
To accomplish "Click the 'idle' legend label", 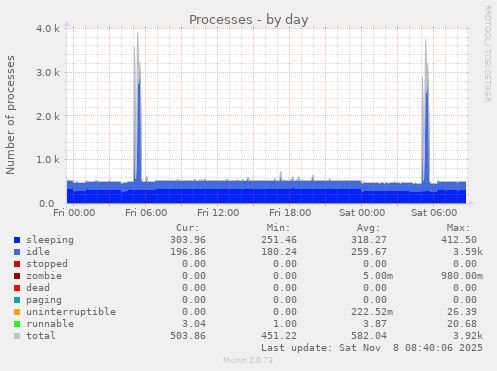I will point(38,252).
